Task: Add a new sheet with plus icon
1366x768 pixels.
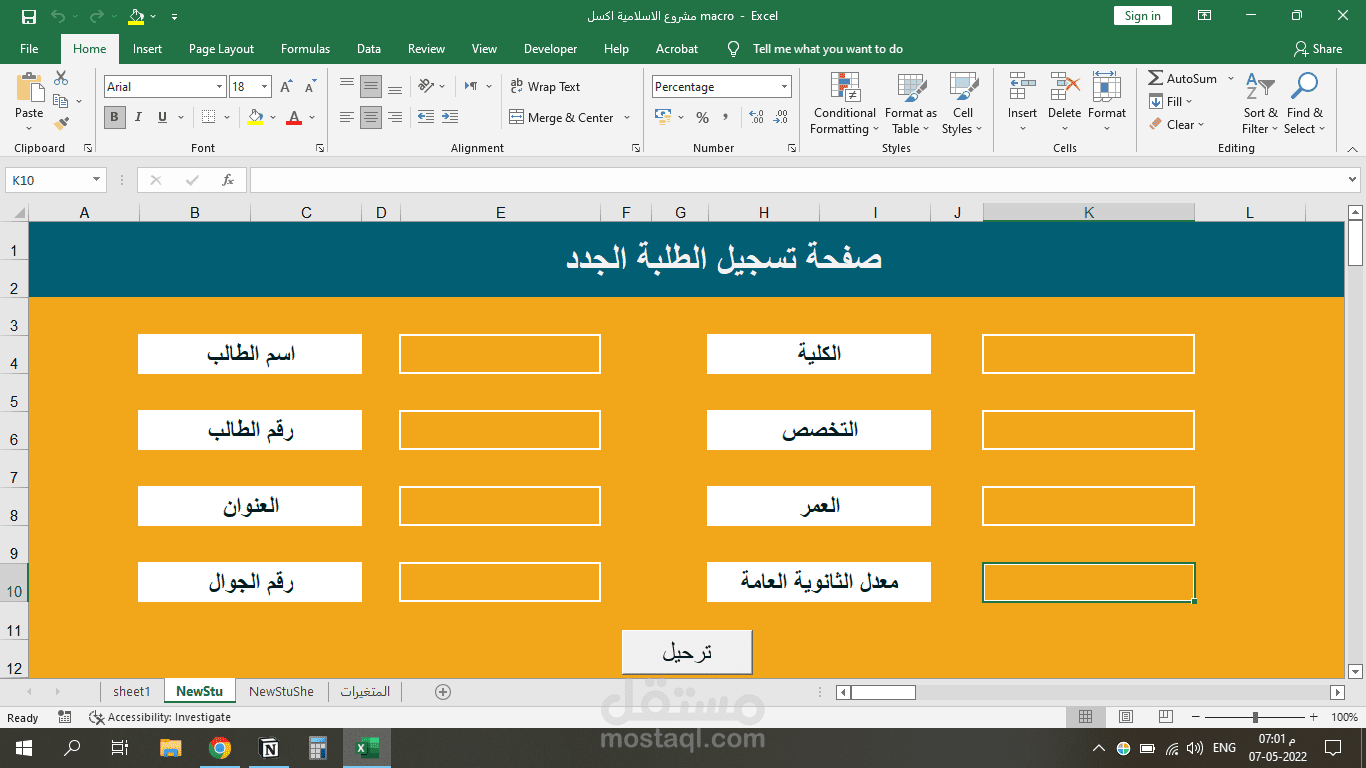Action: (443, 692)
